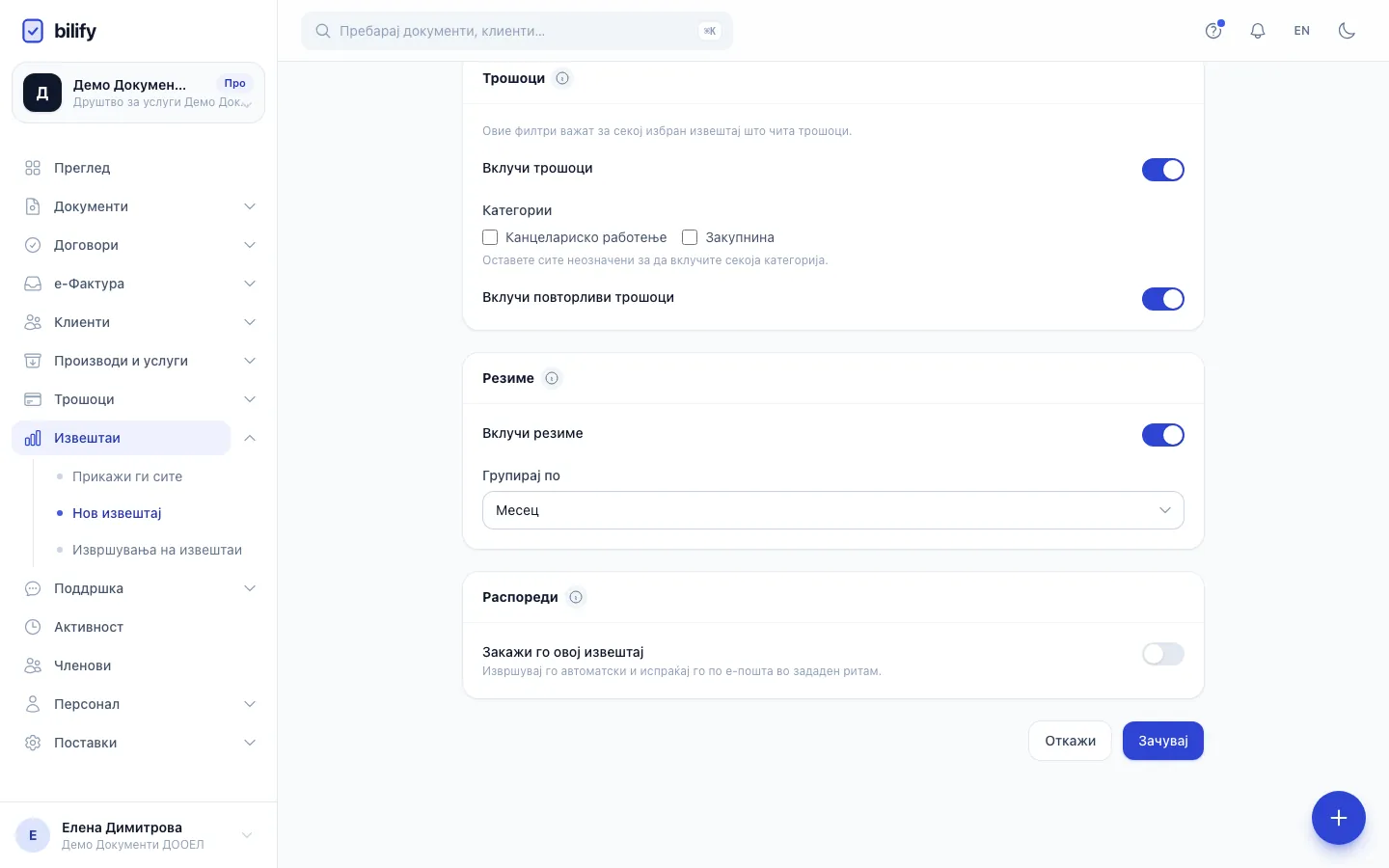This screenshot has height=868, width=1389.
Task: Check the Закупнина category checkbox
Action: (690, 237)
